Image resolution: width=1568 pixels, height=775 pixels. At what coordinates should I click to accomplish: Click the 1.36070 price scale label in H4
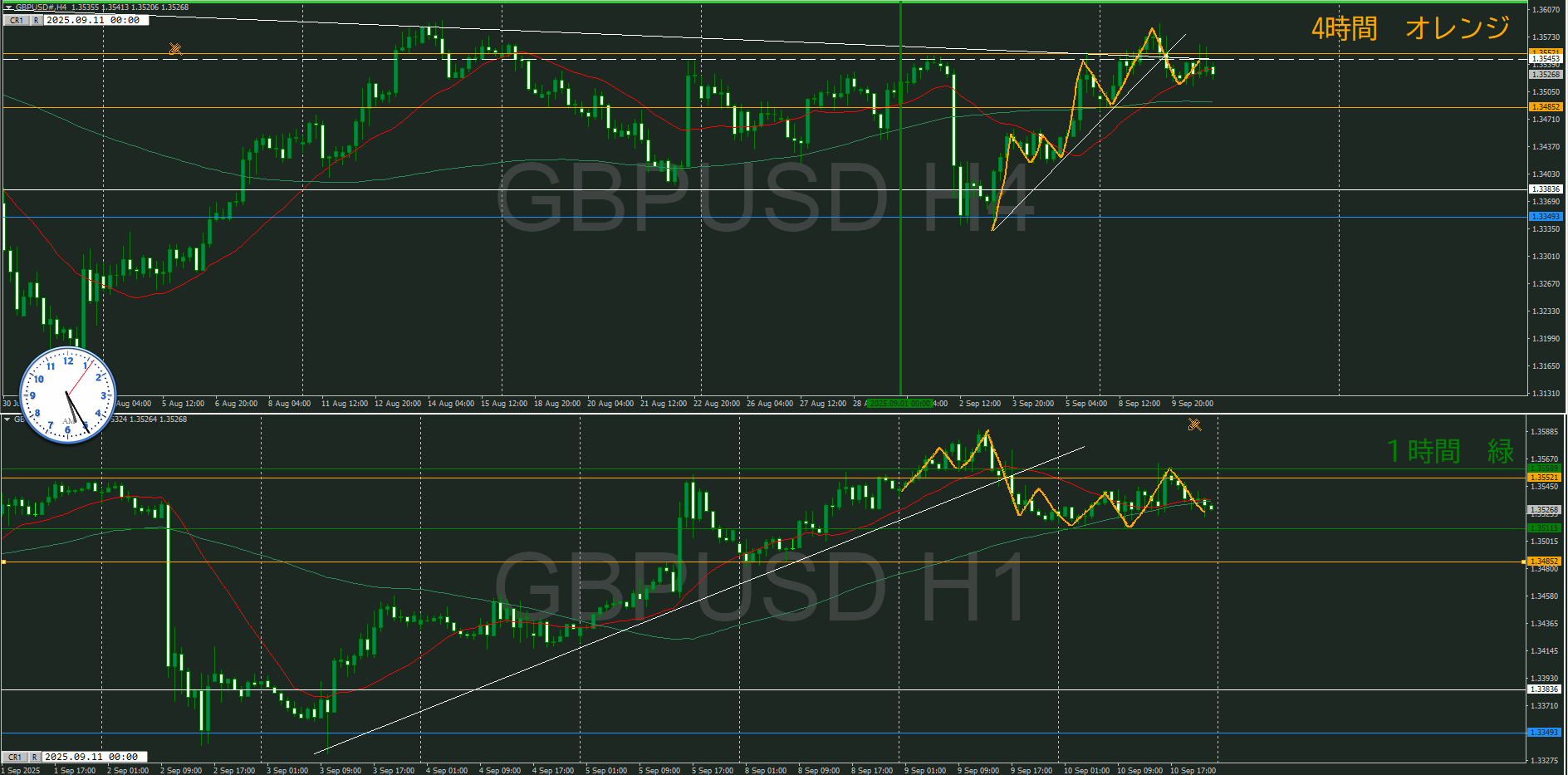coord(1546,10)
